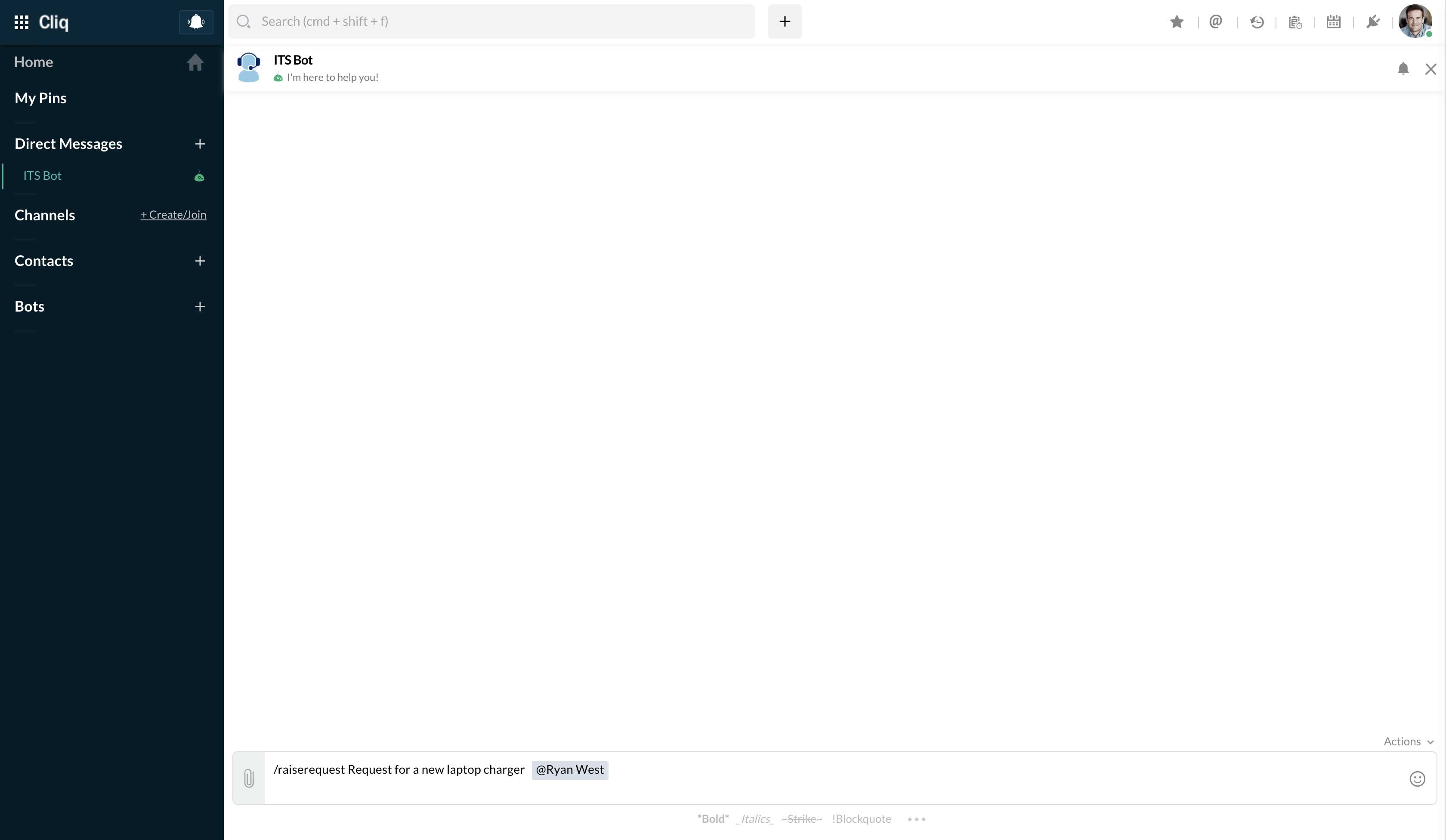Open the reminders clipboard icon
Image resolution: width=1446 pixels, height=840 pixels.
pos(1295,22)
